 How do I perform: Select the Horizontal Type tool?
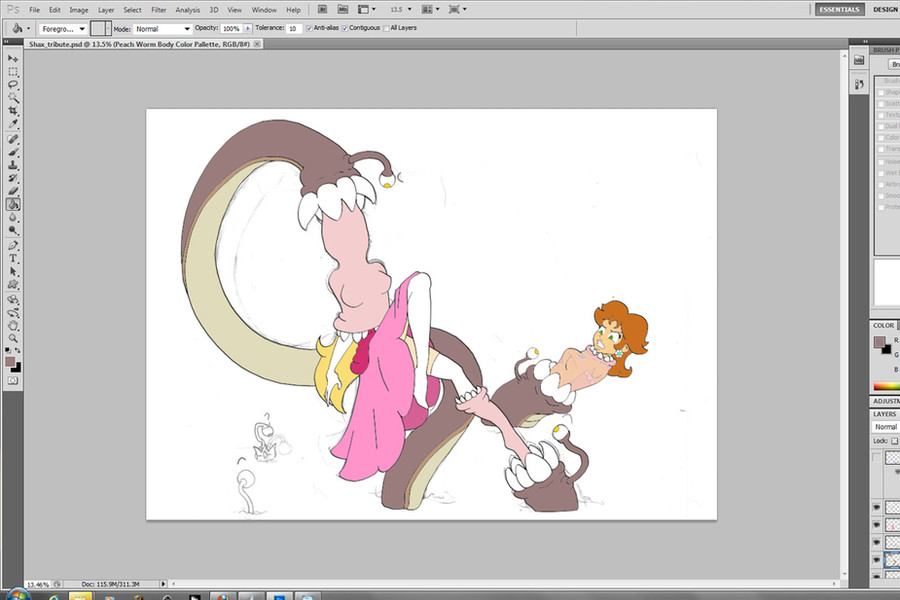coord(13,258)
